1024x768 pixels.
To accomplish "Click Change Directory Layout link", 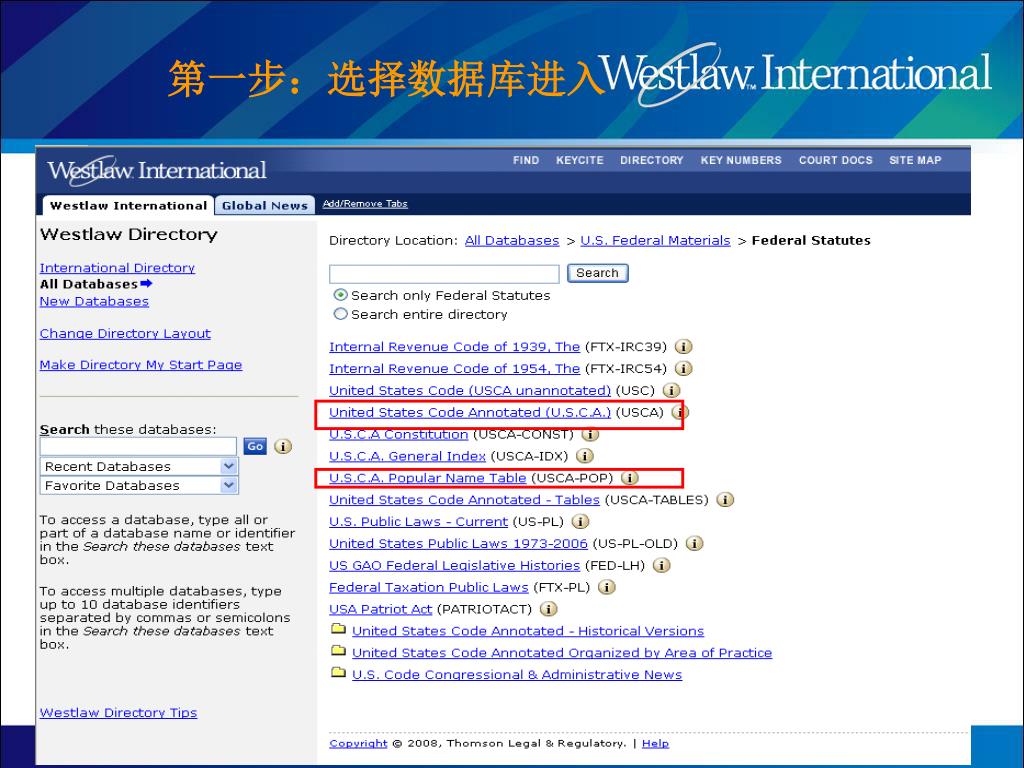I will [125, 333].
